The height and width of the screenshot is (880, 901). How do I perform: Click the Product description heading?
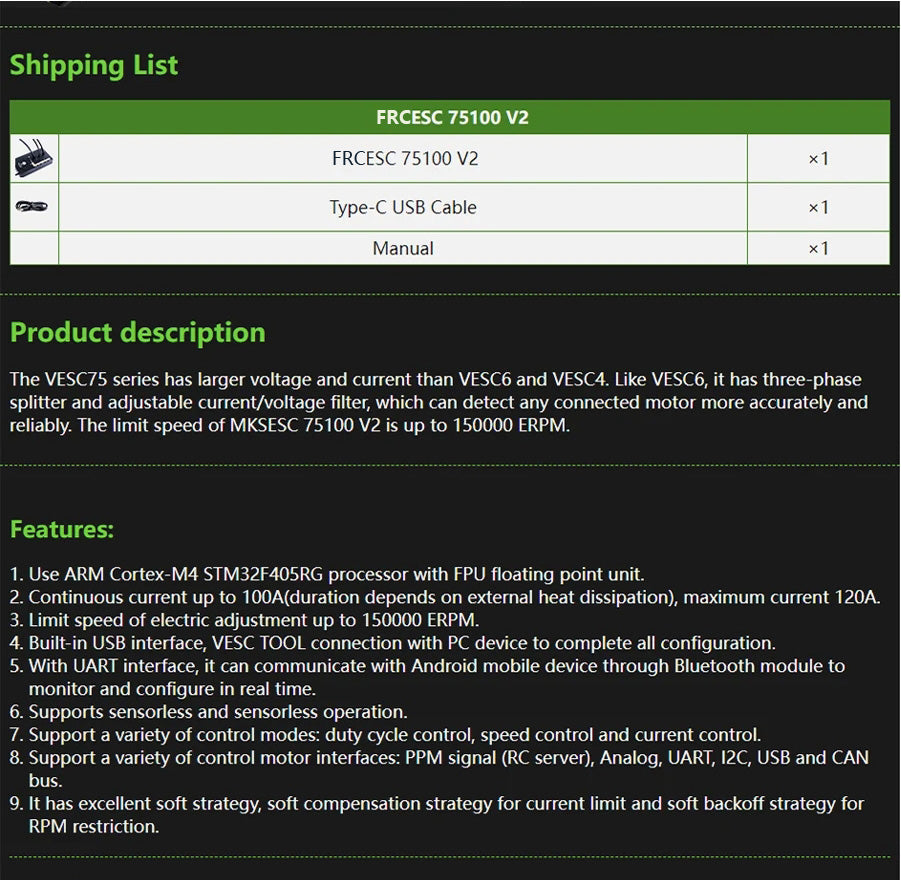click(x=138, y=332)
